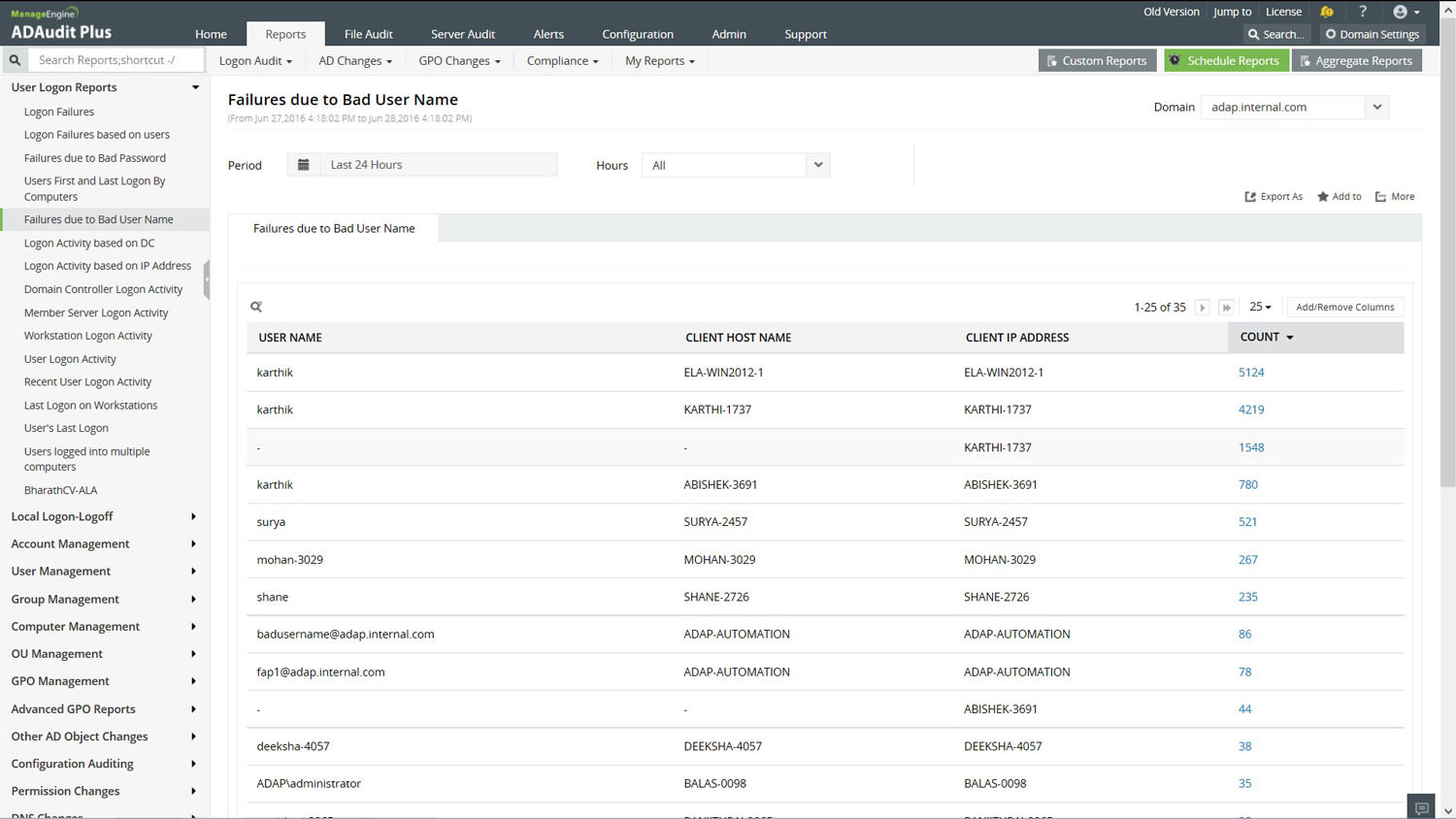Click the Export As option
Screen dimensions: 1456x819
tap(1274, 197)
